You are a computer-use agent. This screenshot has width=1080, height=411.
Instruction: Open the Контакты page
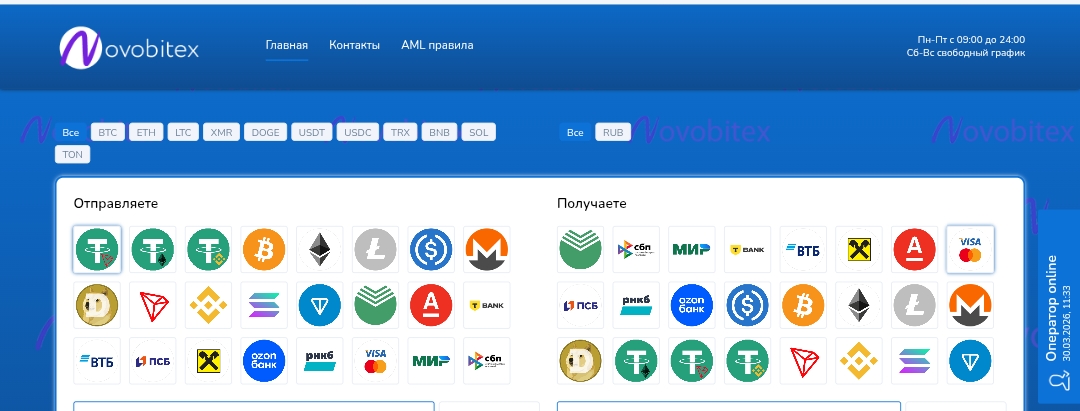pos(354,45)
